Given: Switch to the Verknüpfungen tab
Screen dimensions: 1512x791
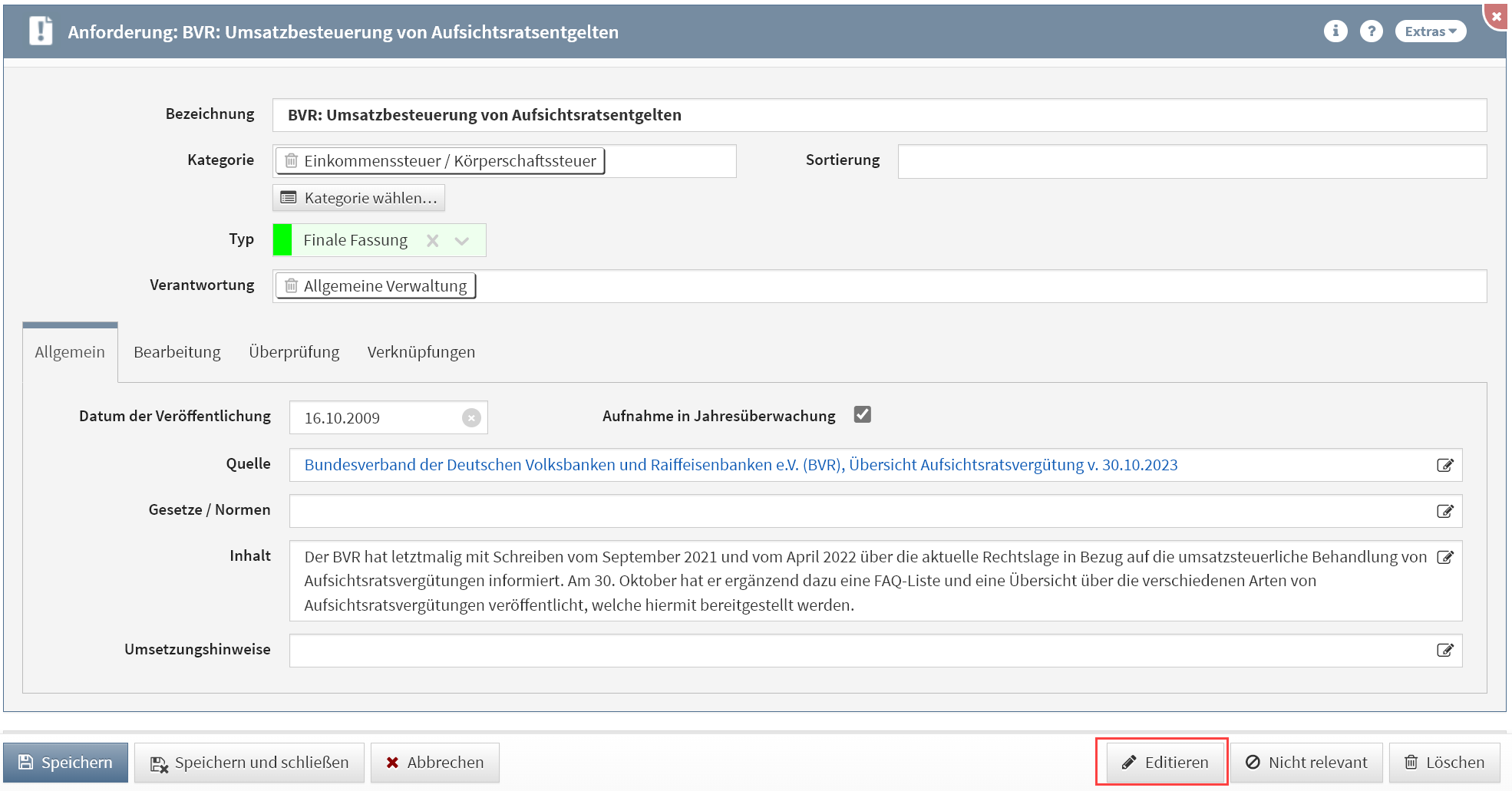Looking at the screenshot, I should pyautogui.click(x=421, y=352).
